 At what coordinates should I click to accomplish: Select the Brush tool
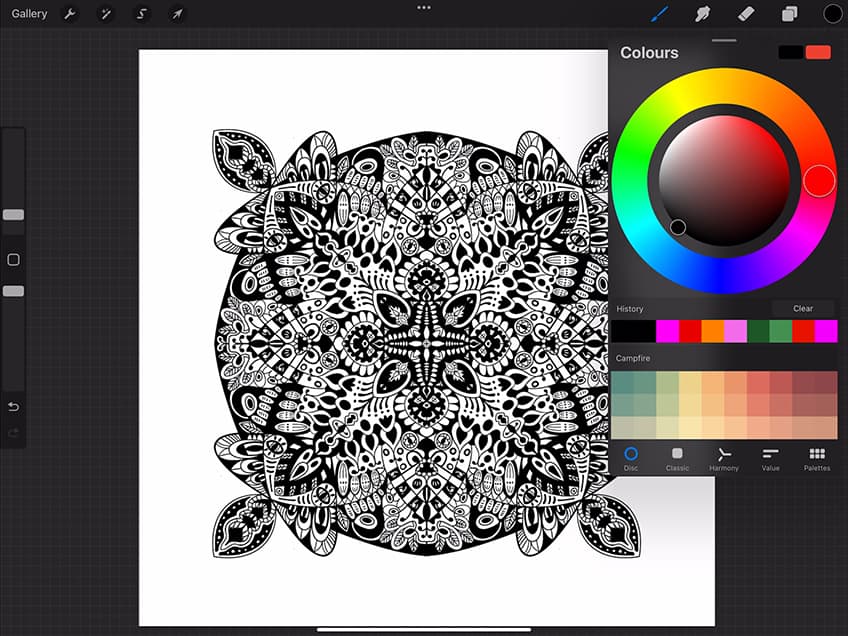click(659, 14)
